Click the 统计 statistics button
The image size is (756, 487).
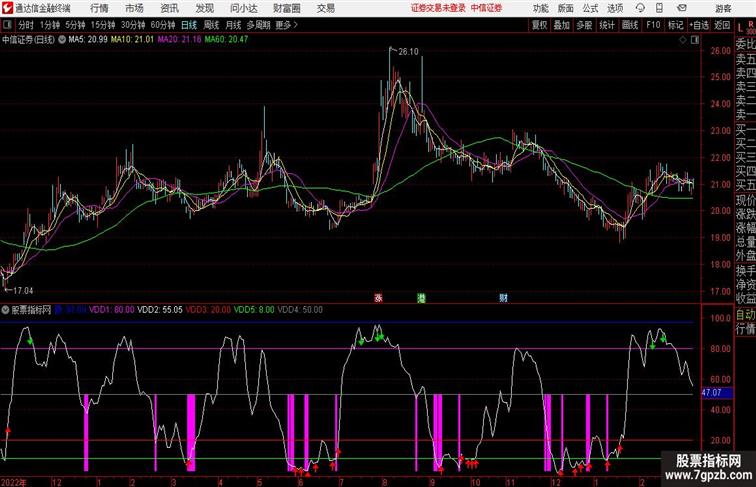coord(607,25)
